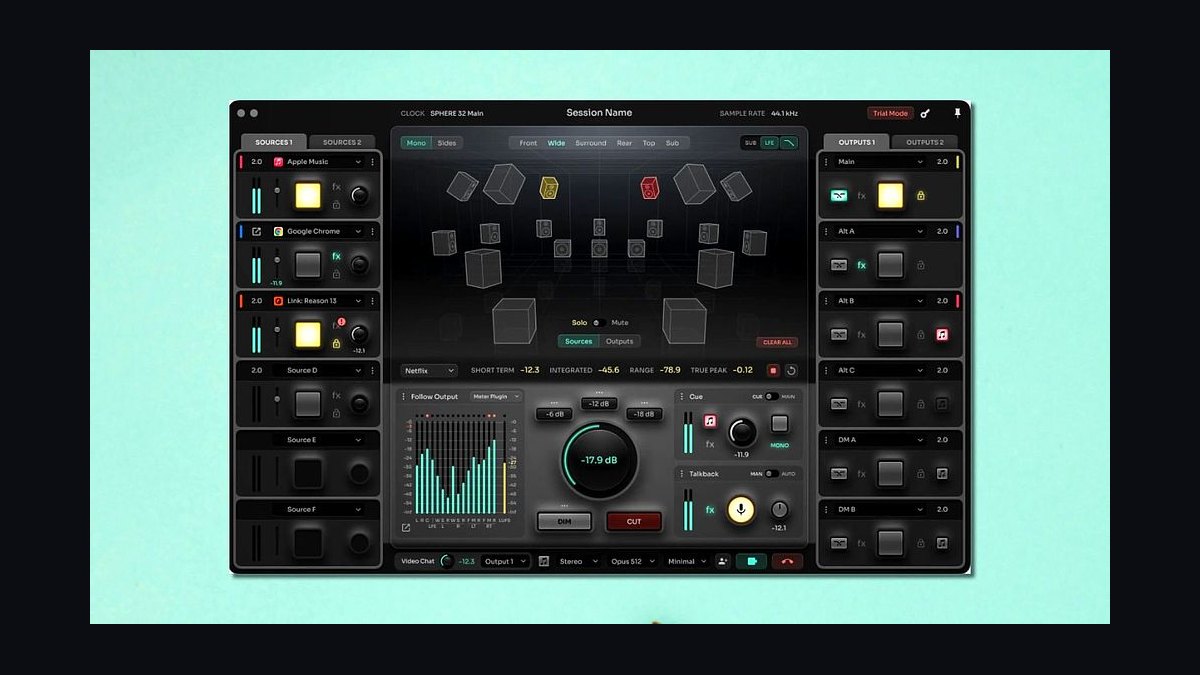Viewport: 1200px width, 675px height.
Task: Click the yellow lock icon on Main output
Action: click(921, 196)
